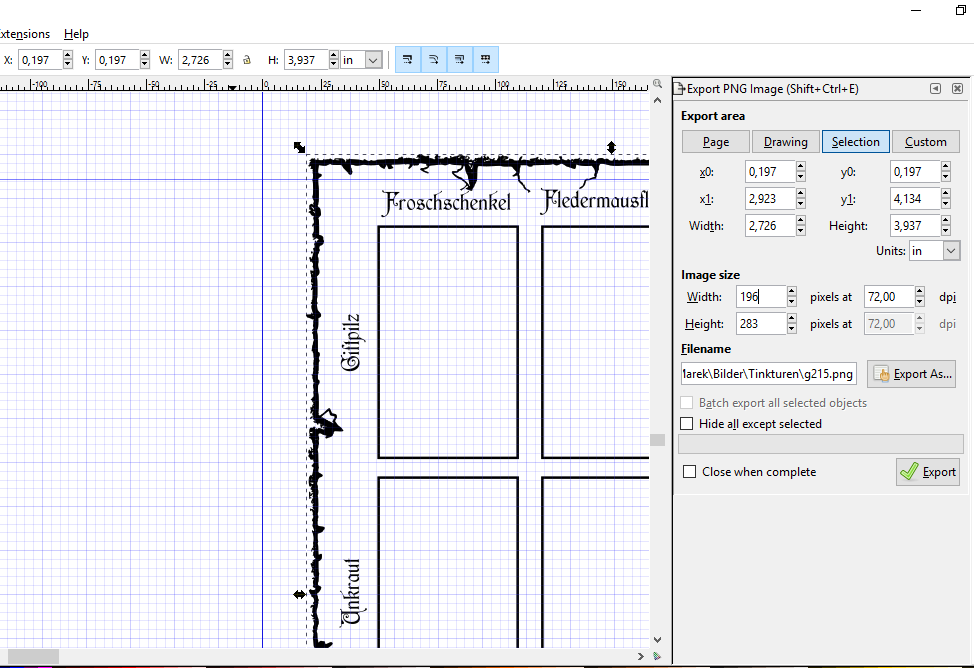This screenshot has width=974, height=668.
Task: Open the Units dropdown in the Export panel
Action: (934, 250)
